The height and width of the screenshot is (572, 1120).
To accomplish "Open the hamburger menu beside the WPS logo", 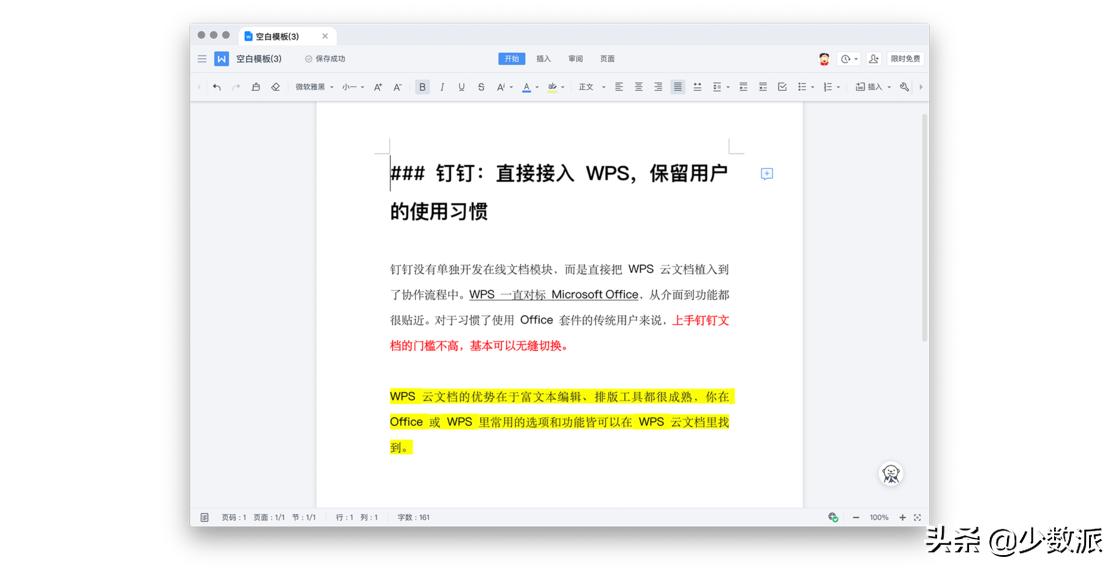I will (202, 59).
